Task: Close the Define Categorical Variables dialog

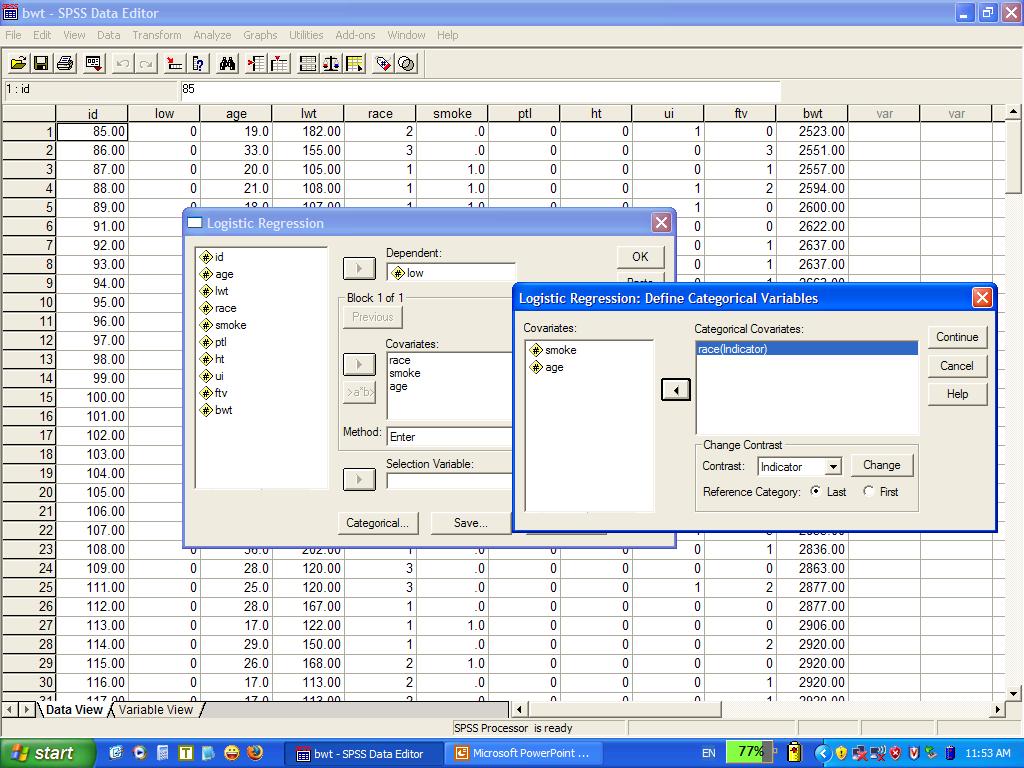Action: coord(982,298)
